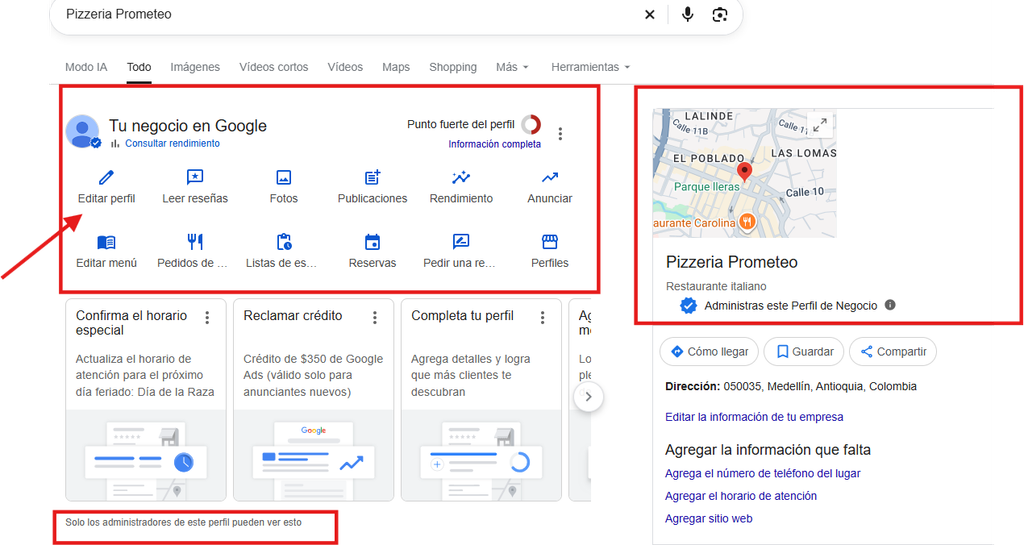This screenshot has height=545, width=1024.
Task: Open Editar menú book icon
Action: tap(106, 242)
